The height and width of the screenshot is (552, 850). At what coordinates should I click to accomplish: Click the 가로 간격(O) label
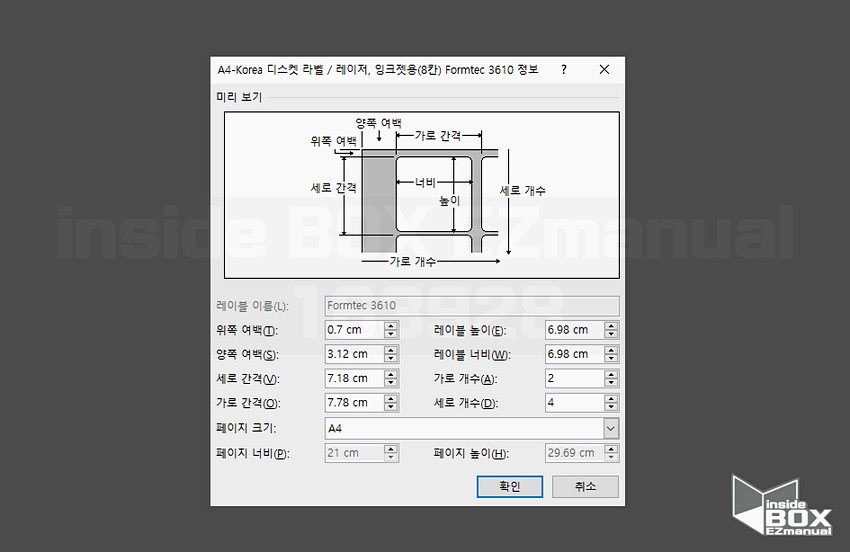pos(248,403)
